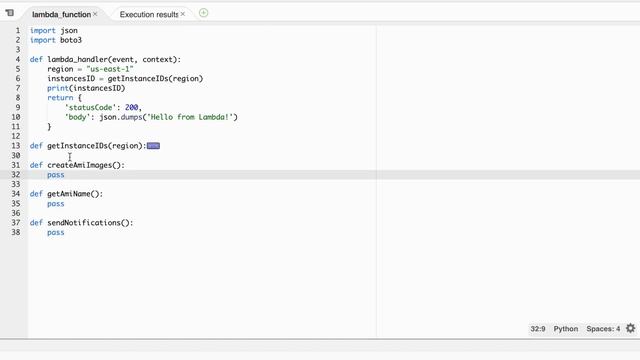
Task: Switch to the lambda_function tab
Action: point(61,14)
